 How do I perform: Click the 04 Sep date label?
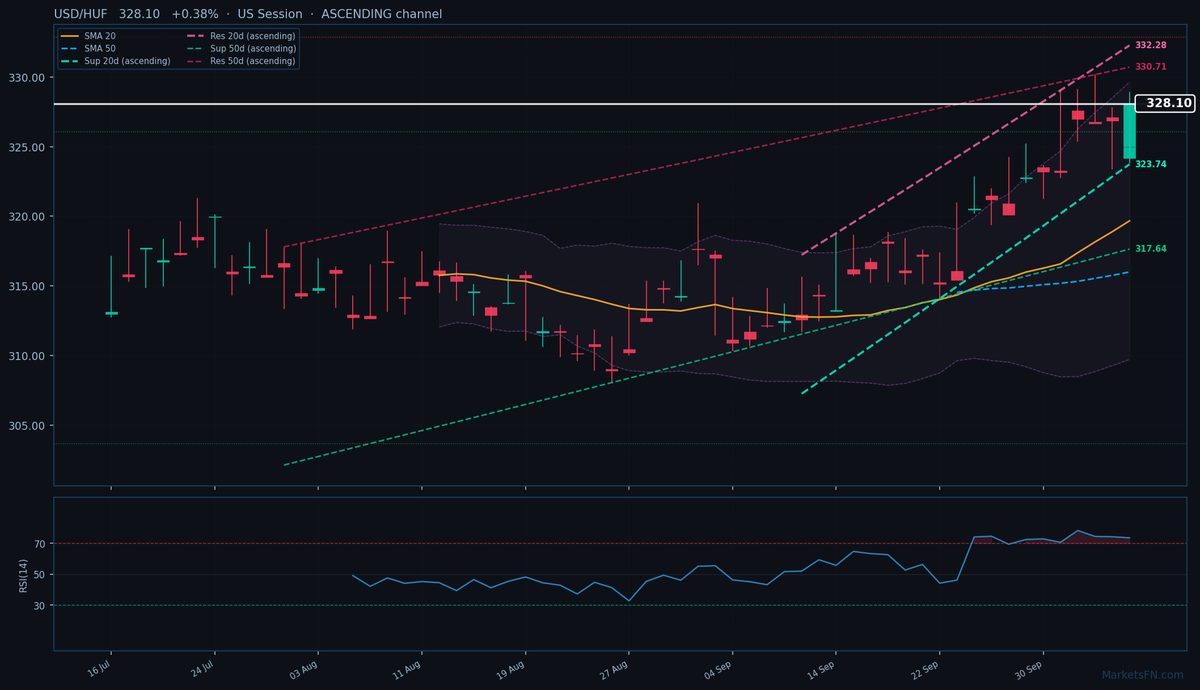[x=720, y=669]
